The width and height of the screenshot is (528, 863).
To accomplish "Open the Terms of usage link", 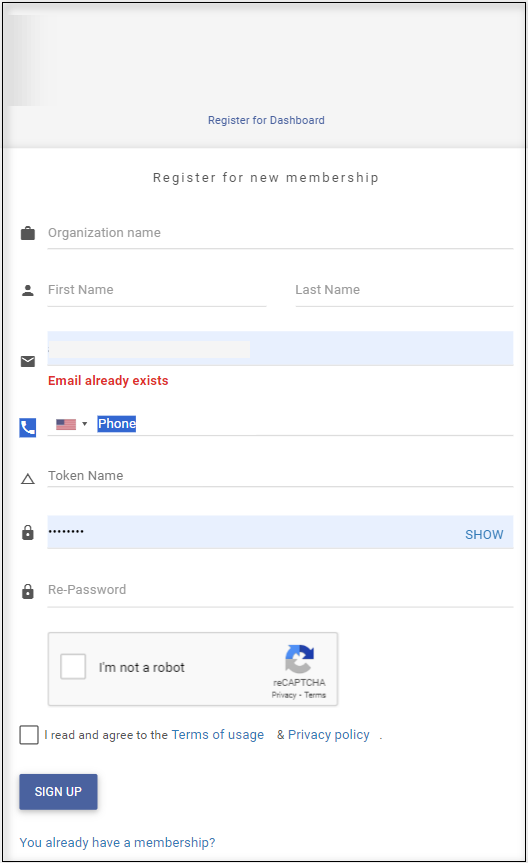I will click(217, 735).
